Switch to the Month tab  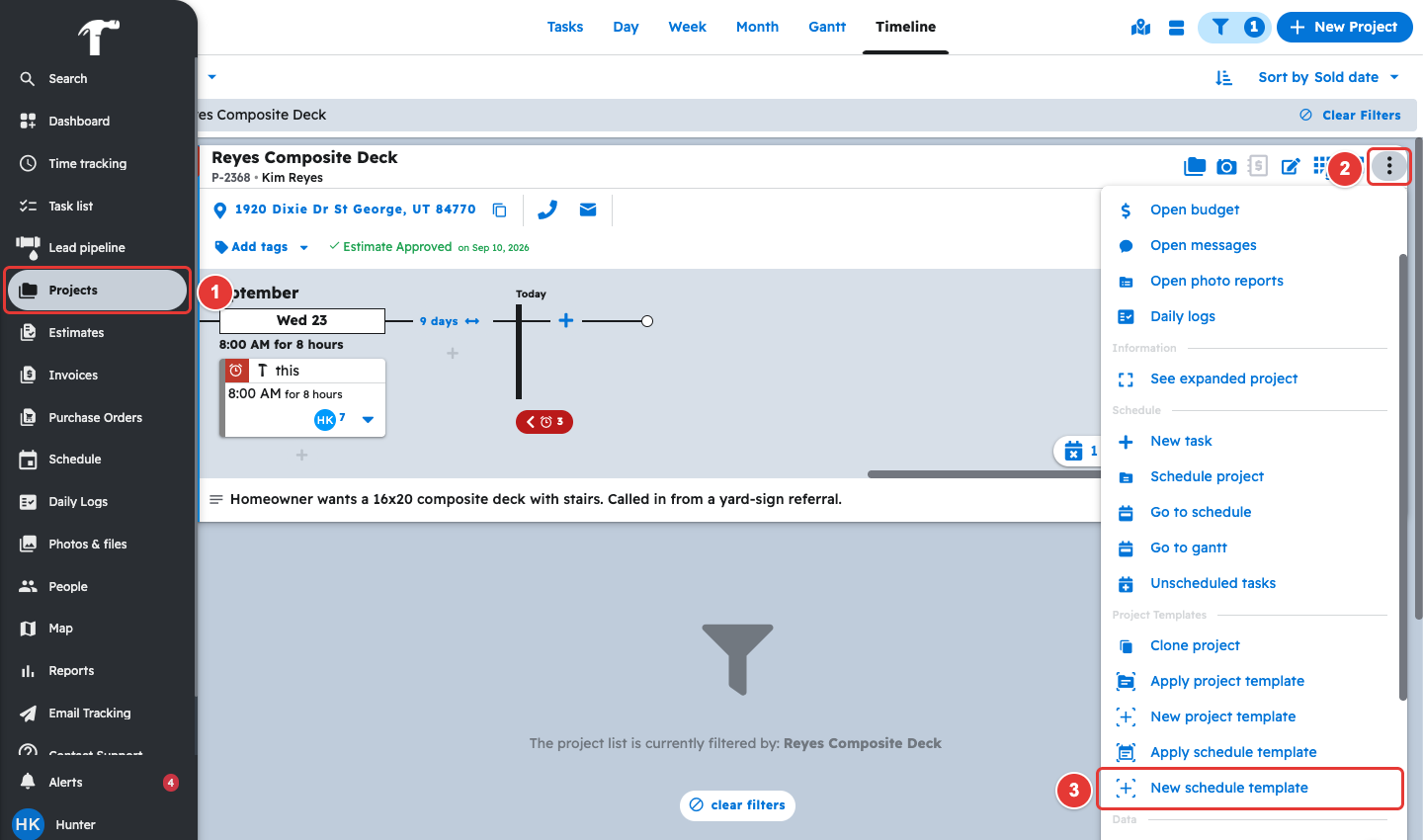click(757, 27)
